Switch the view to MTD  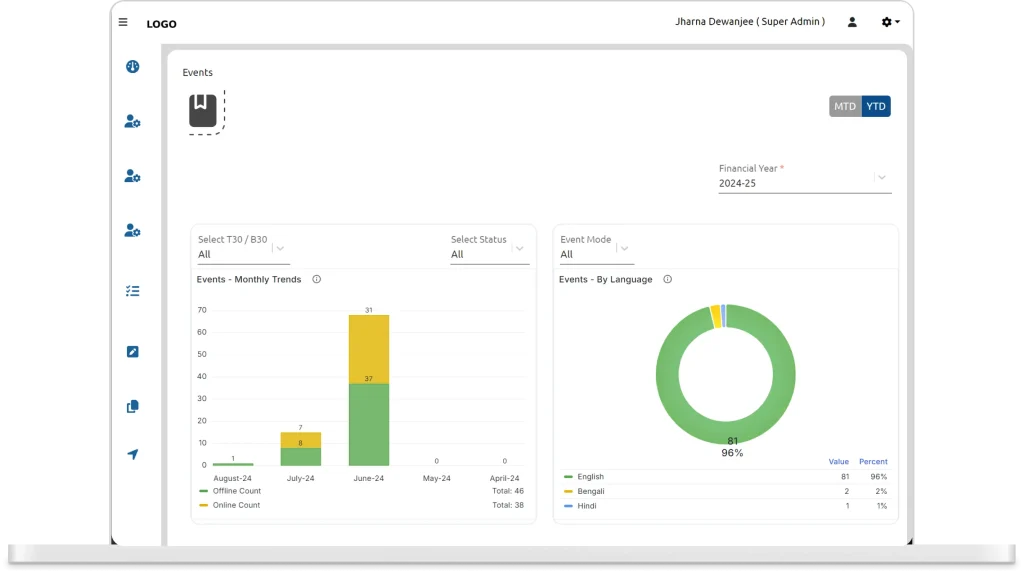[845, 107]
